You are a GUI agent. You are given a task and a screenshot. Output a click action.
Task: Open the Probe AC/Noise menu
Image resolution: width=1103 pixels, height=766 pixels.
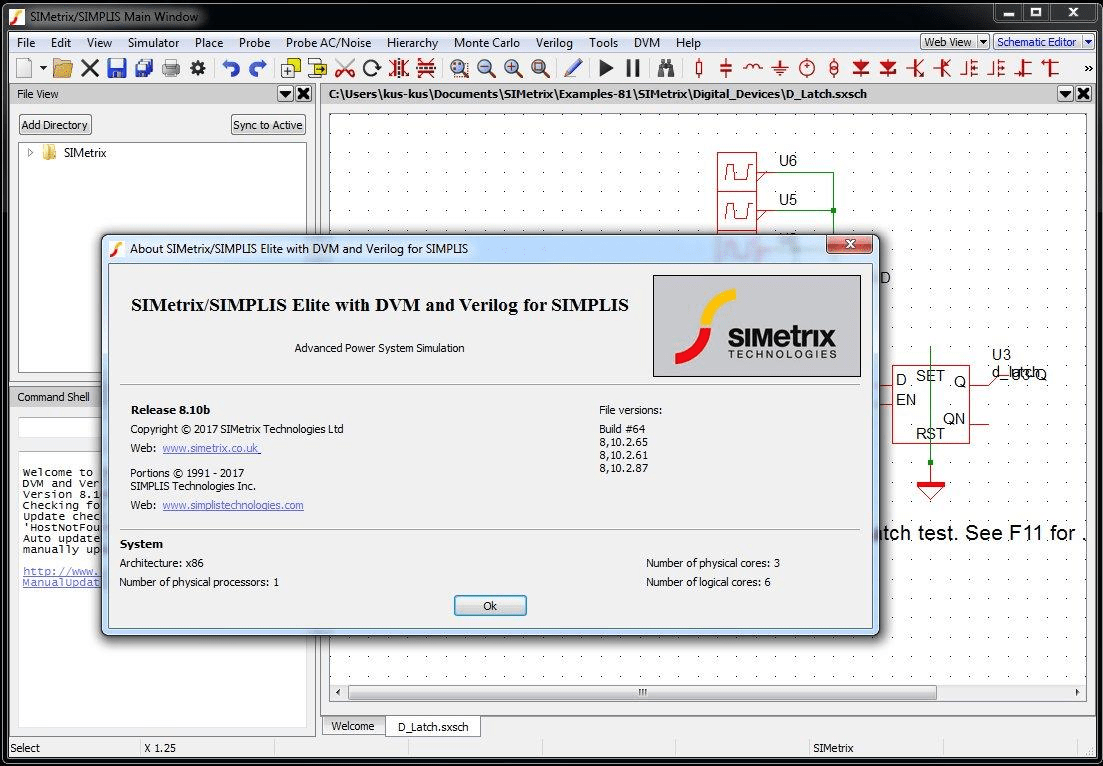tap(329, 42)
